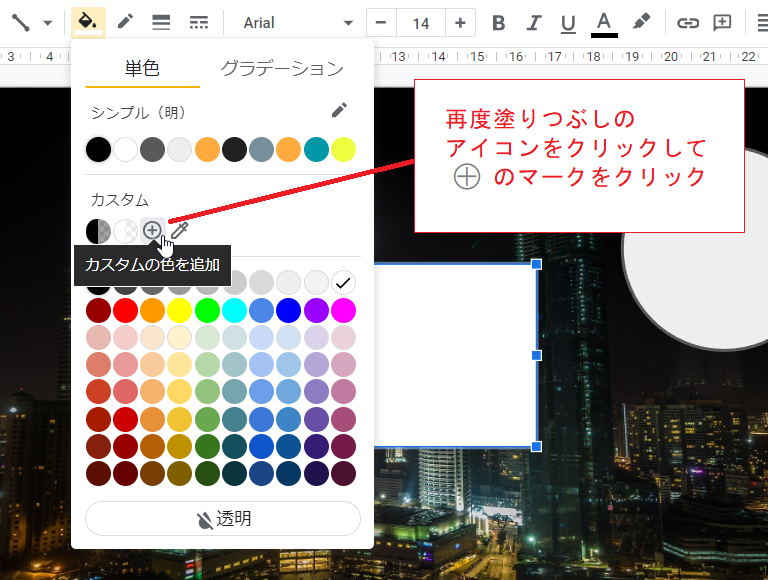Click the insert link icon
The height and width of the screenshot is (580, 768).
tap(688, 23)
